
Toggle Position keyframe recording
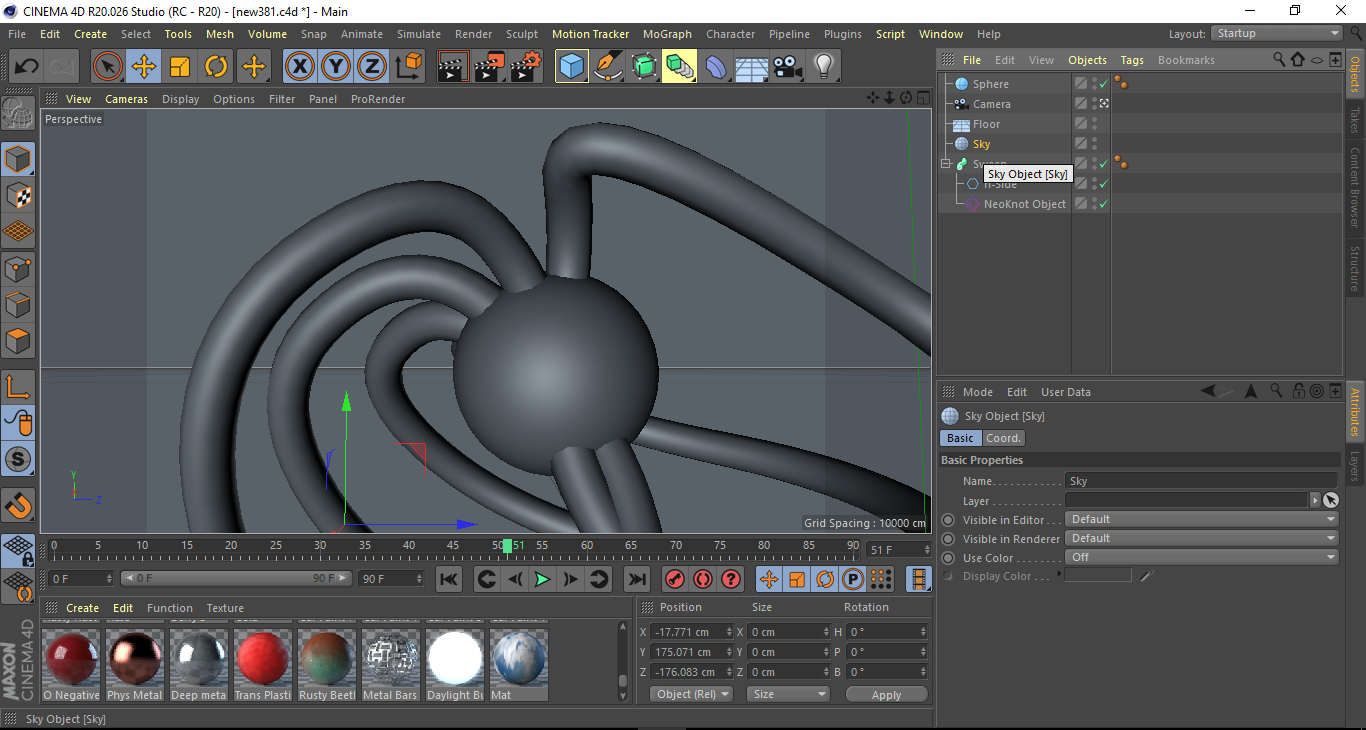click(x=769, y=579)
